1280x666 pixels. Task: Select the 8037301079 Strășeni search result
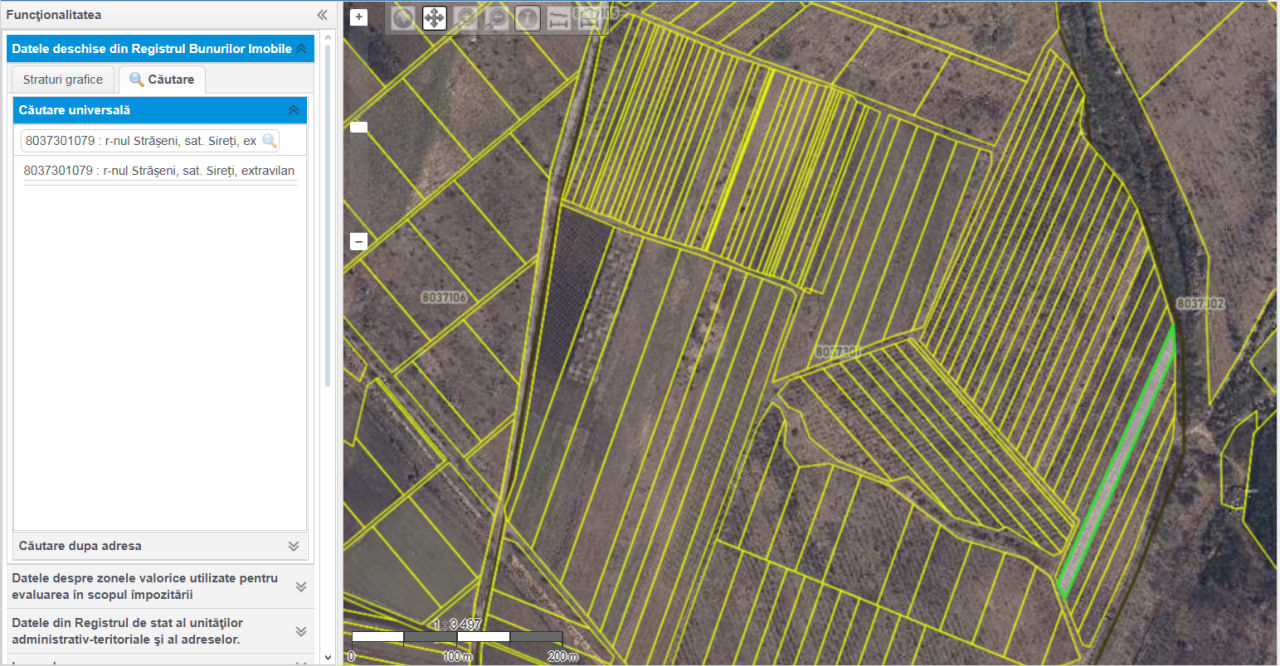[x=159, y=171]
